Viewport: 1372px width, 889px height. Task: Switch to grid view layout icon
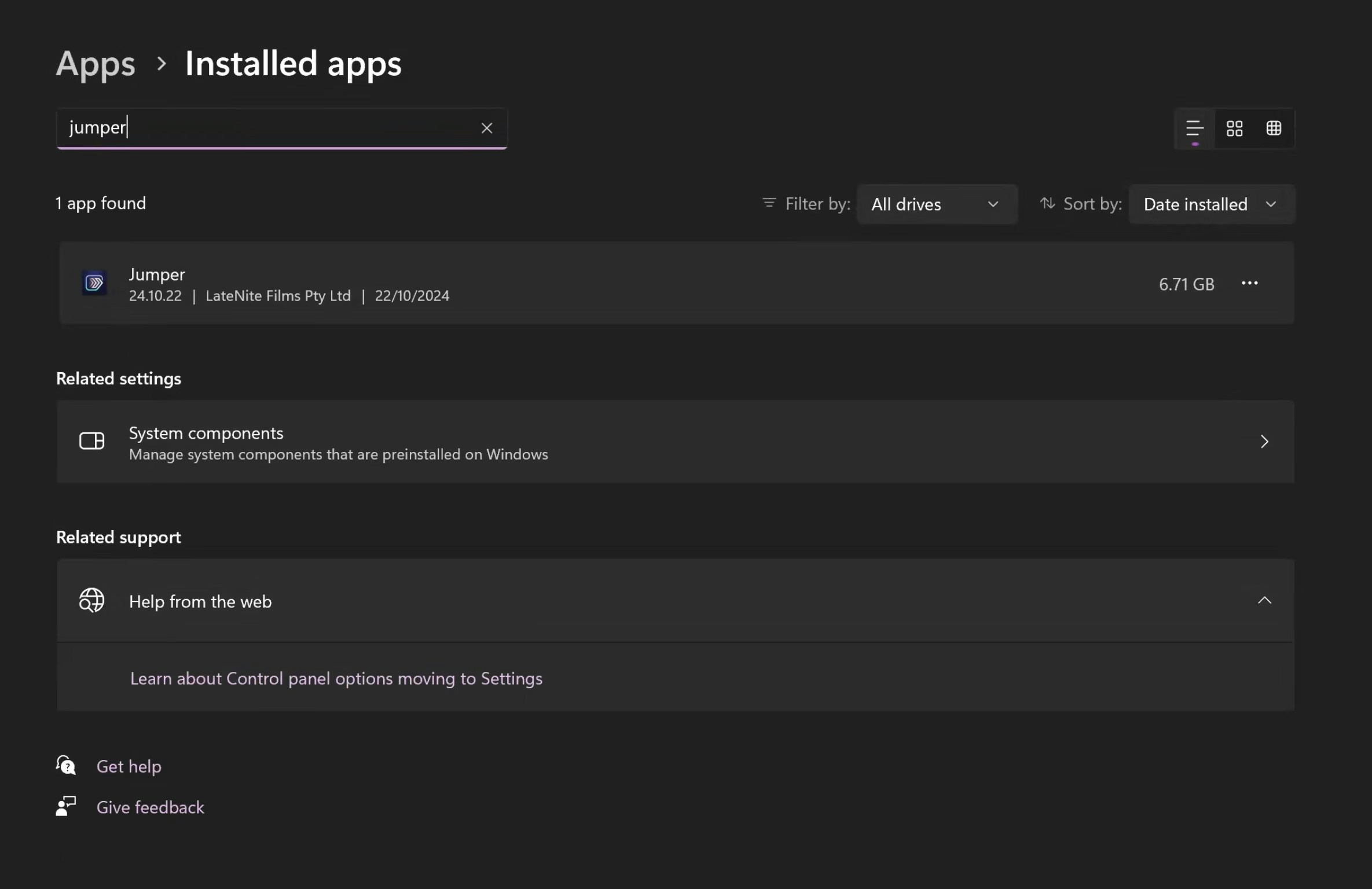tap(1234, 128)
